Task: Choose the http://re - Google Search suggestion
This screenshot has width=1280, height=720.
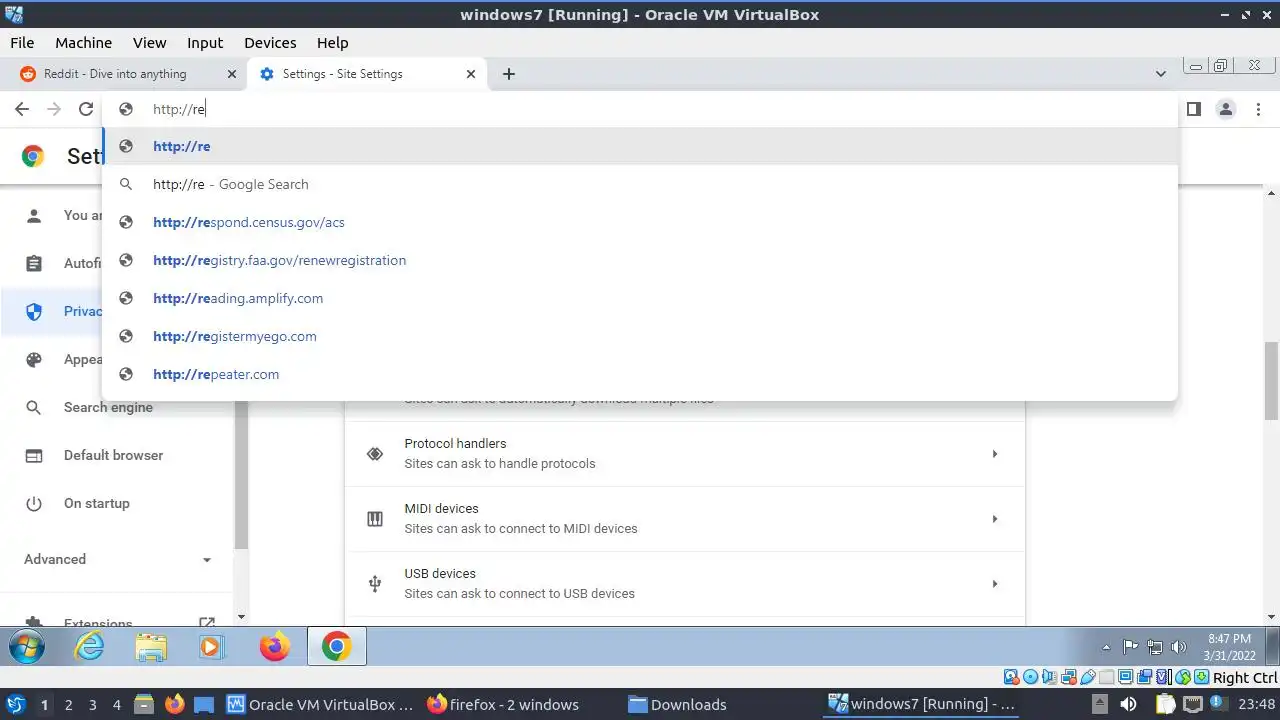Action: pyautogui.click(x=640, y=184)
